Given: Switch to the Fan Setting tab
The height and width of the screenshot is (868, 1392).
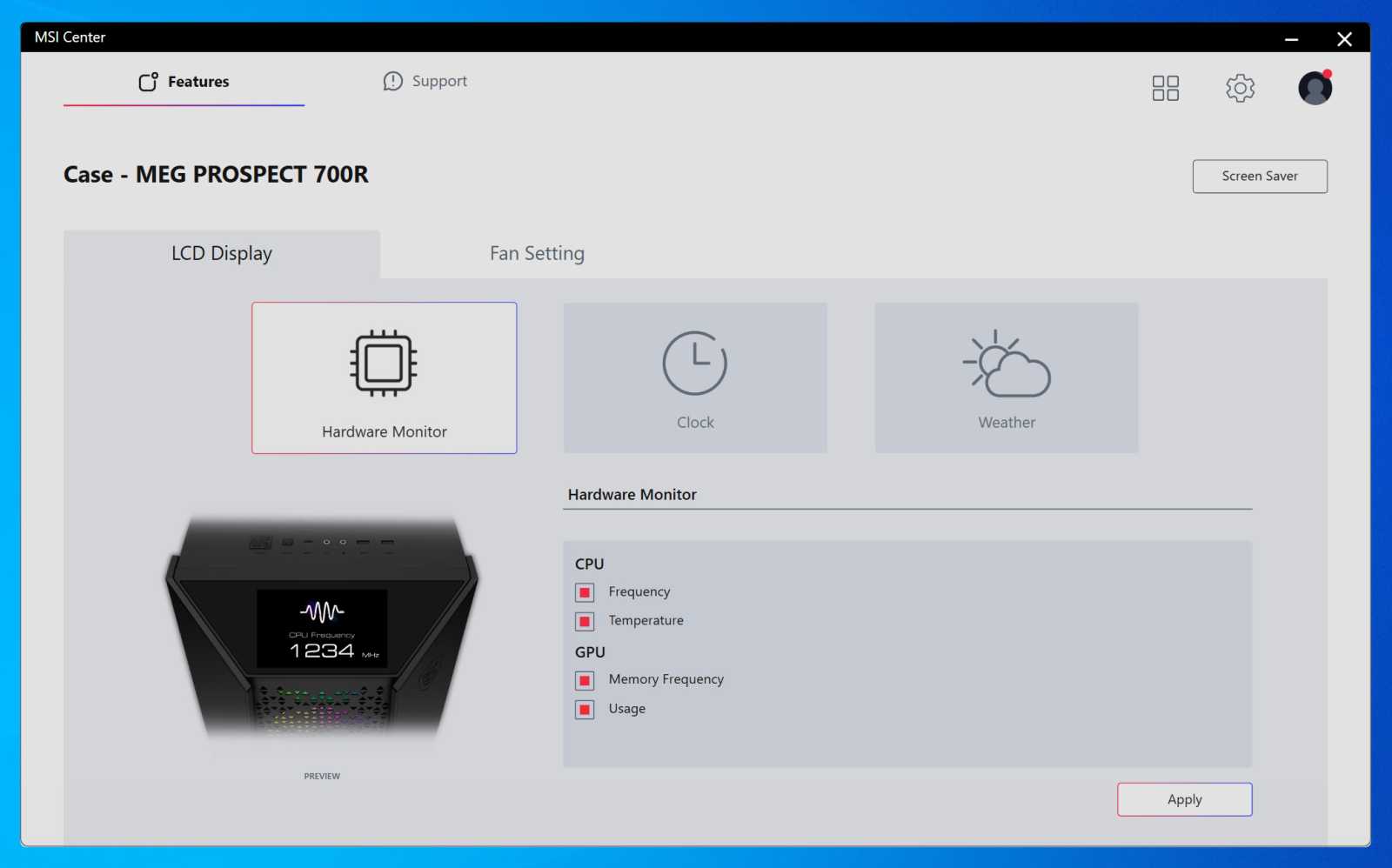Looking at the screenshot, I should coord(537,254).
